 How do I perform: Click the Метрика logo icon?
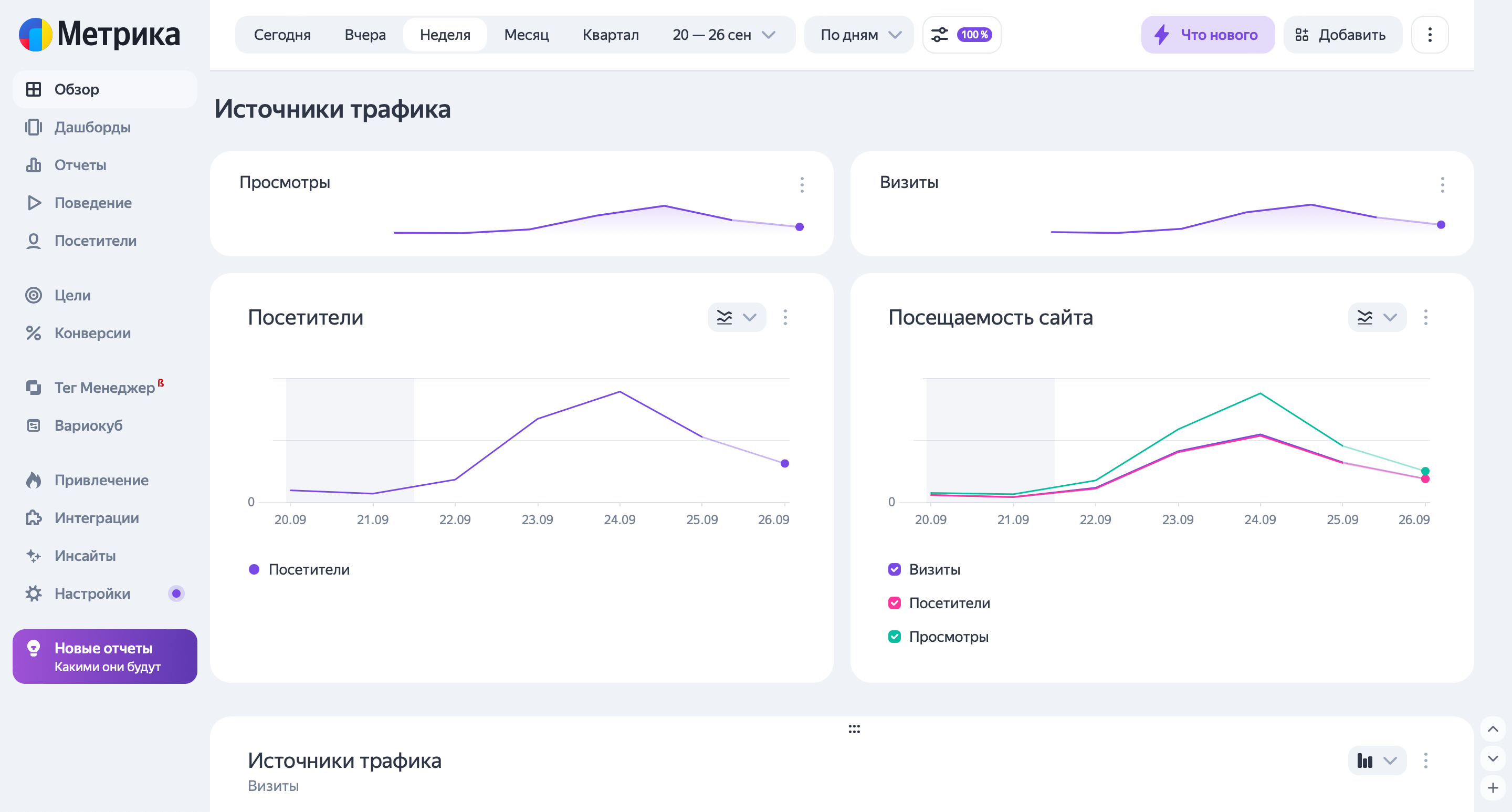click(x=35, y=34)
